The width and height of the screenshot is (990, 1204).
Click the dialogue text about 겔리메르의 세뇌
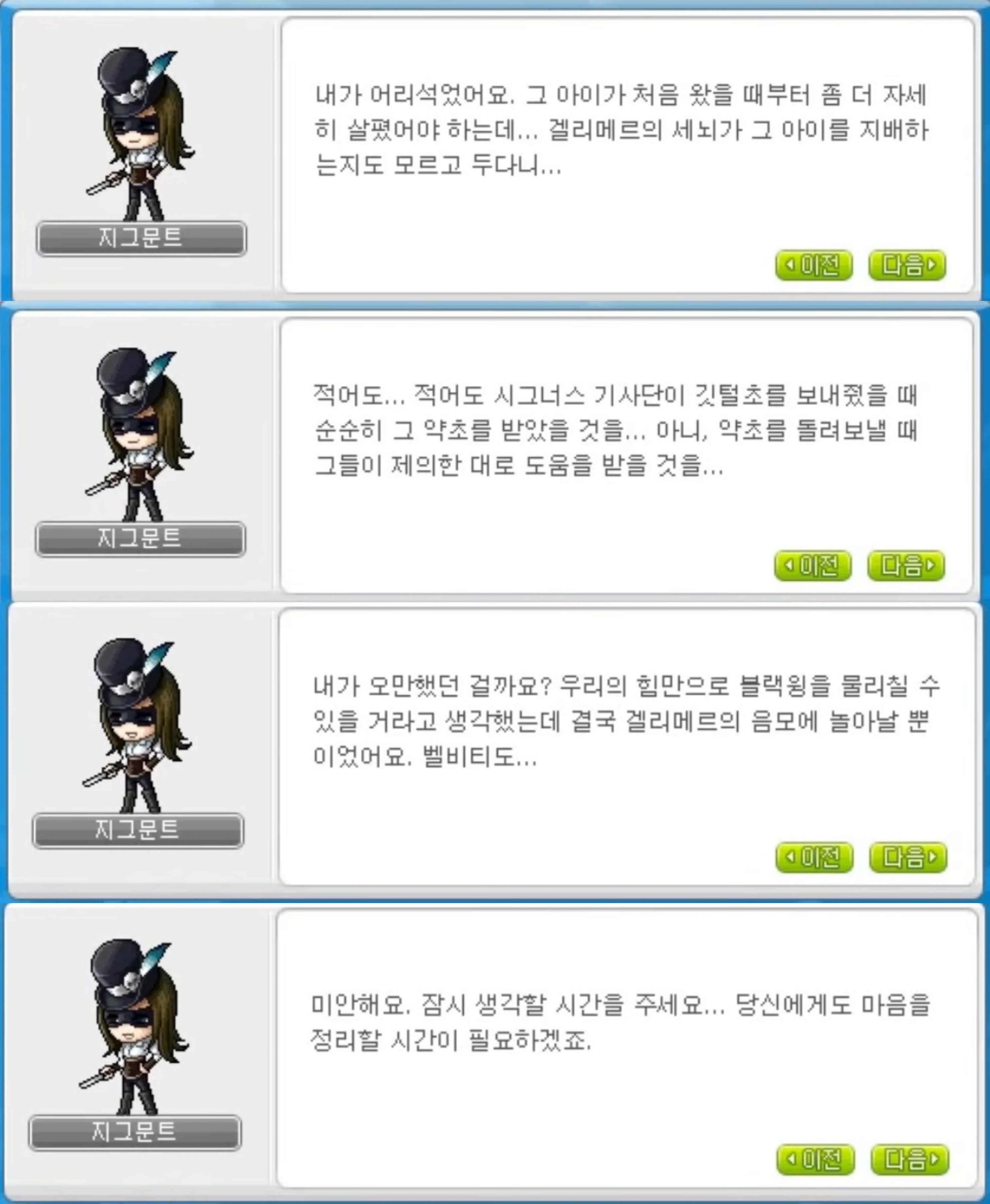[x=621, y=131]
